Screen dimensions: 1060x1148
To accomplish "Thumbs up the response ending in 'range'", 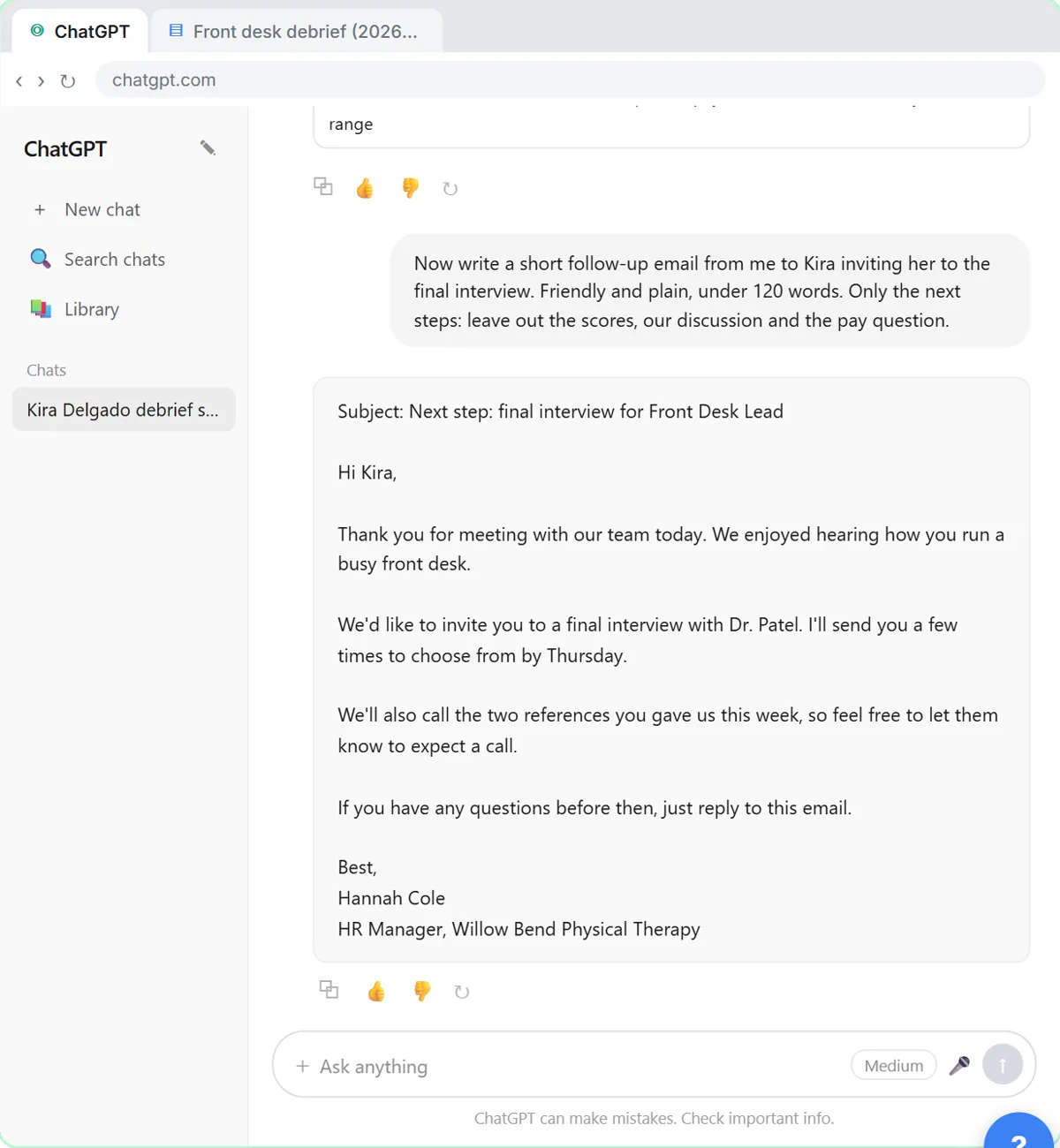I will (x=365, y=187).
